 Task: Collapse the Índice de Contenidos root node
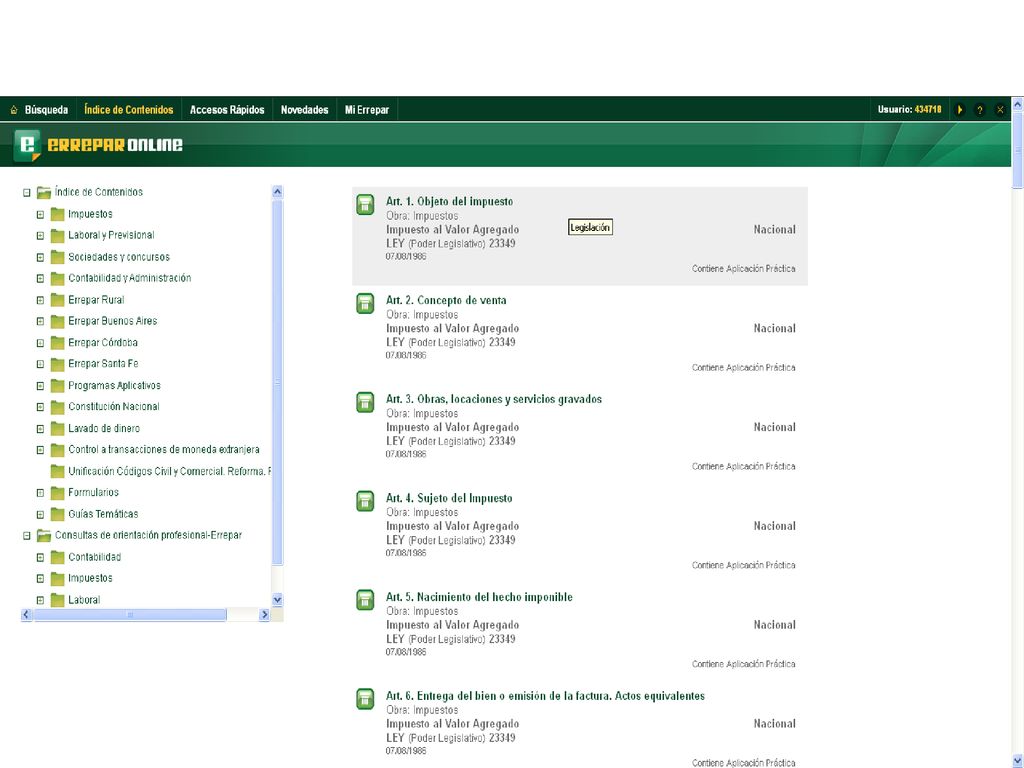click(x=27, y=193)
